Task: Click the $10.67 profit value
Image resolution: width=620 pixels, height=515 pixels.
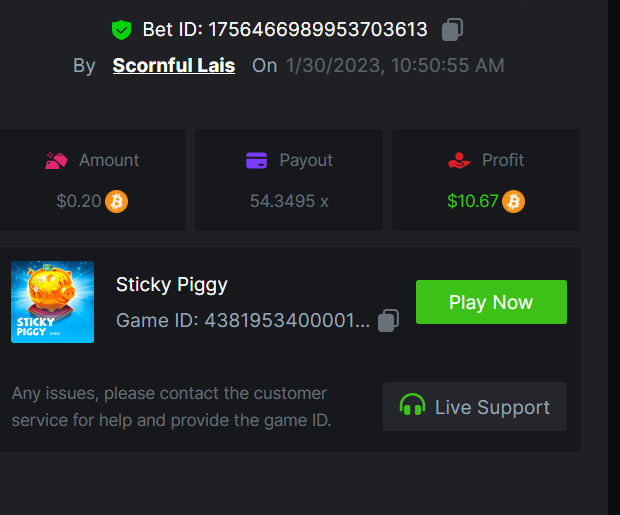Action: [x=473, y=202]
